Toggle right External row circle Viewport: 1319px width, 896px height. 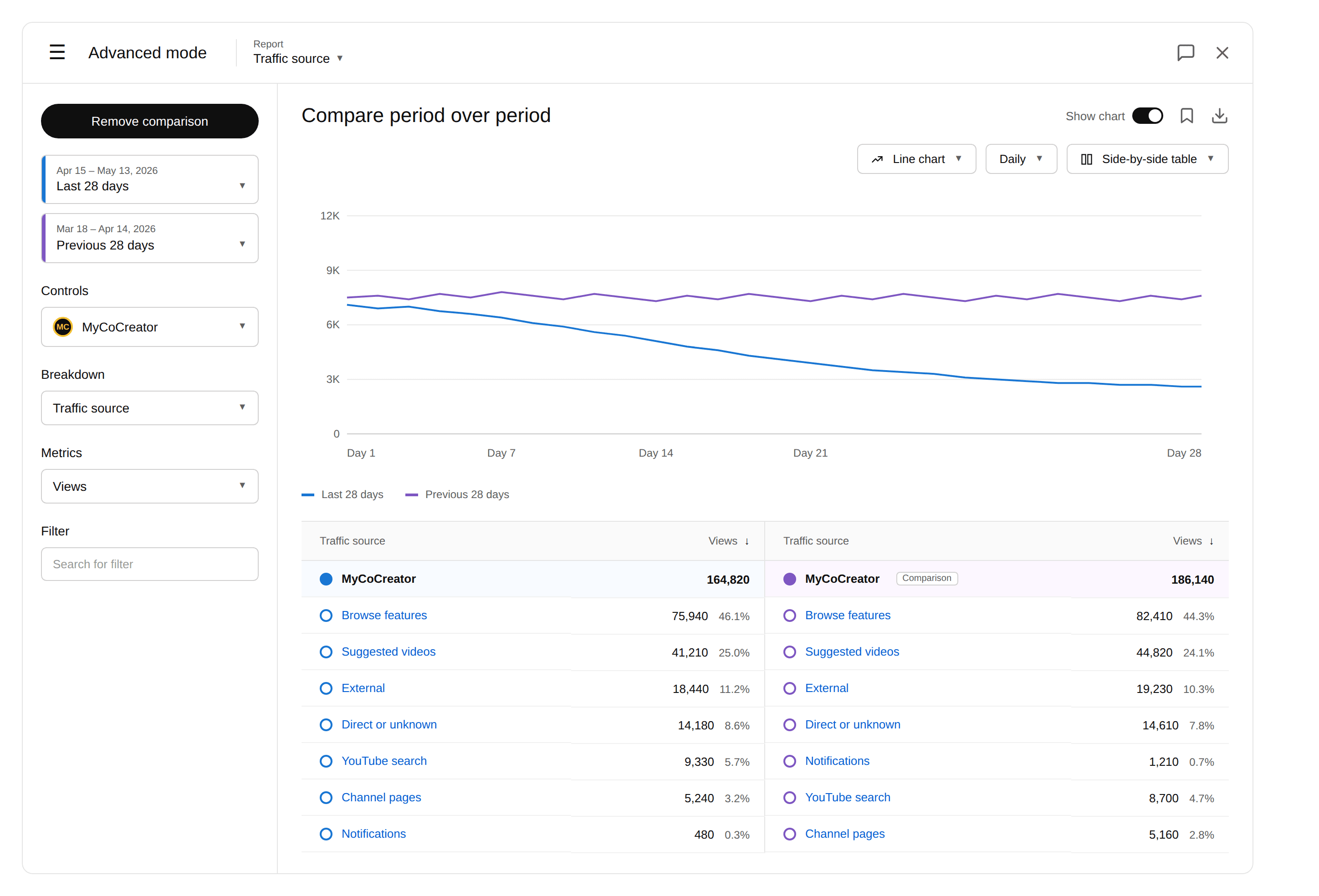click(x=789, y=688)
